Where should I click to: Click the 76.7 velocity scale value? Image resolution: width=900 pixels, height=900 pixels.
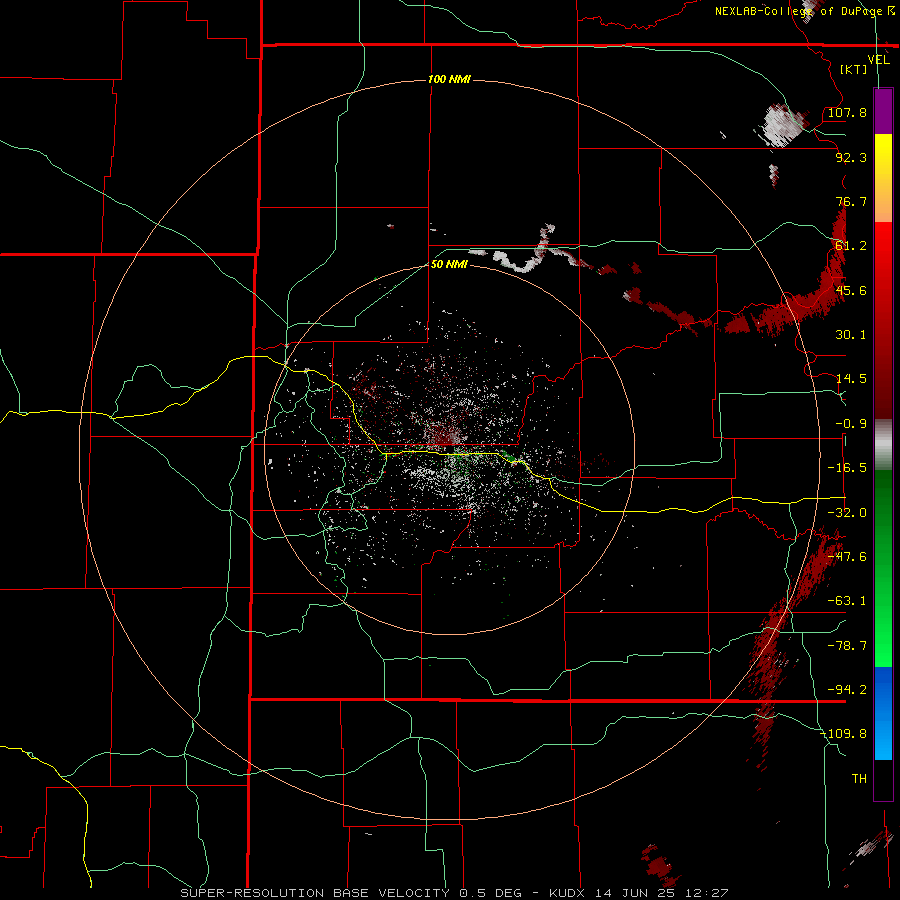coord(851,201)
